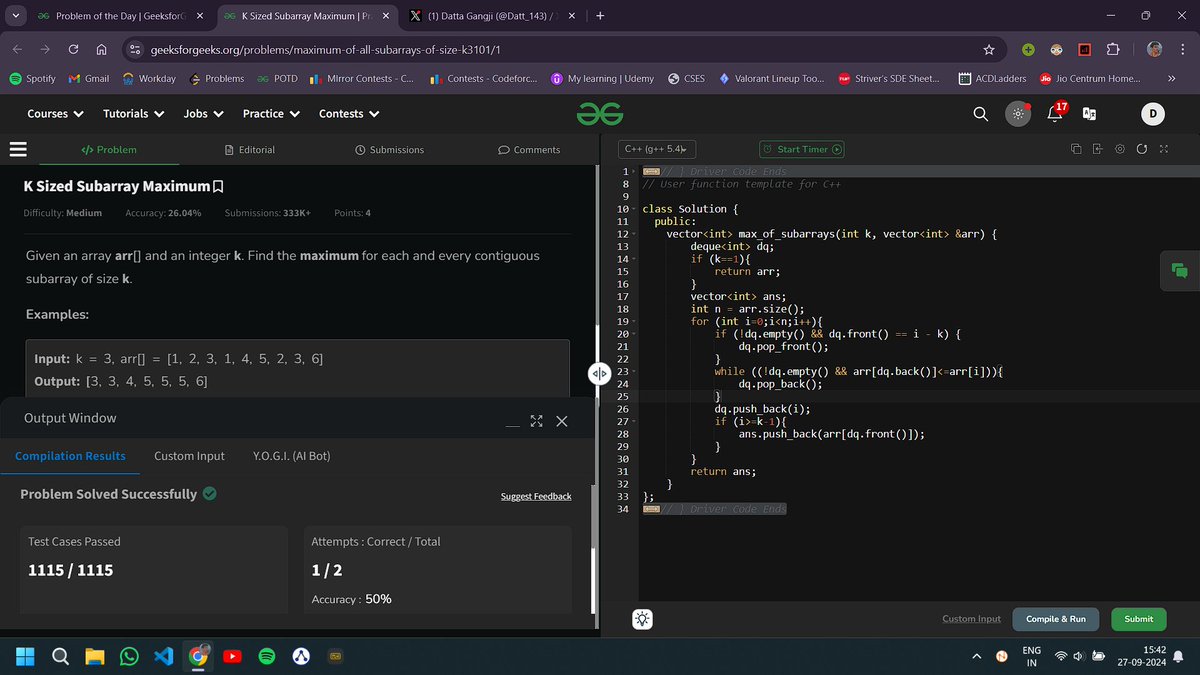Screen dimensions: 1200x675
Task: Open the POTD bookmark
Action: [277, 78]
